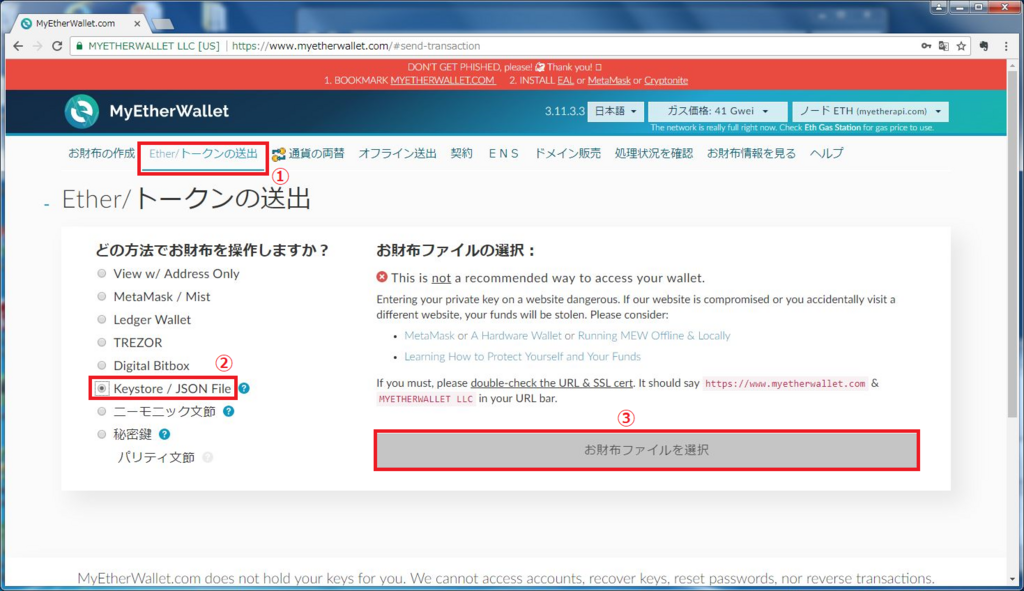Open the ドメイン販売 tab
Viewport: 1024px width, 591px height.
click(x=567, y=153)
